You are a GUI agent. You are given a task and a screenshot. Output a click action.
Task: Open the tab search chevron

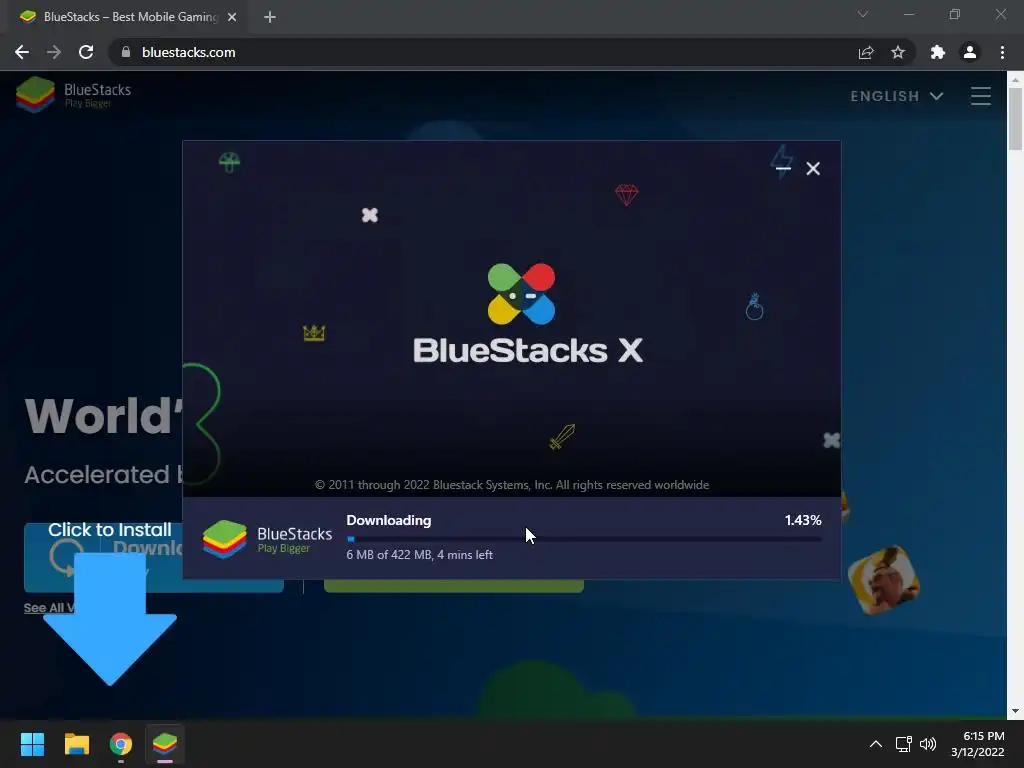pyautogui.click(x=863, y=14)
